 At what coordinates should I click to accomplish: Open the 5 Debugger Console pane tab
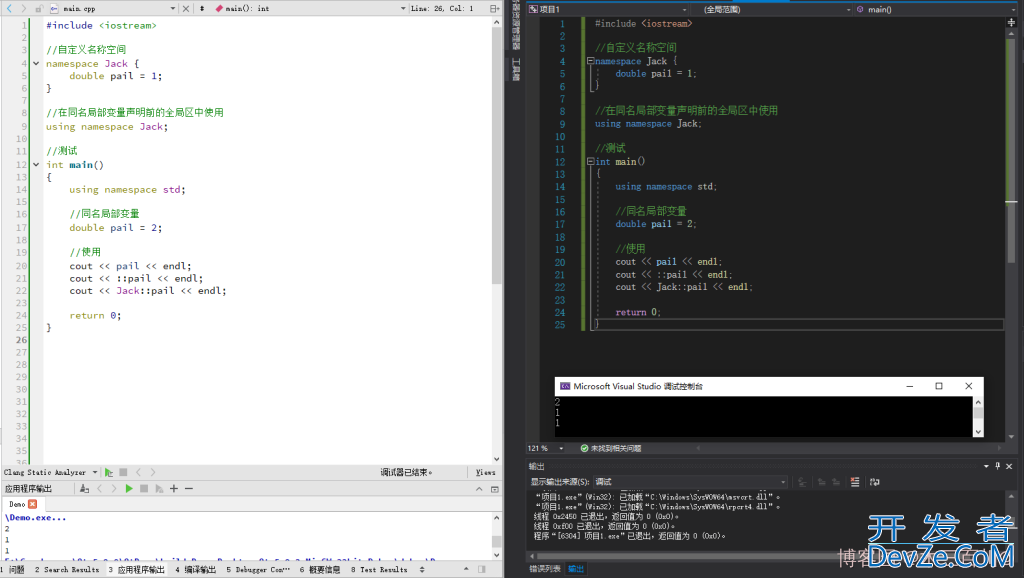[x=258, y=570]
